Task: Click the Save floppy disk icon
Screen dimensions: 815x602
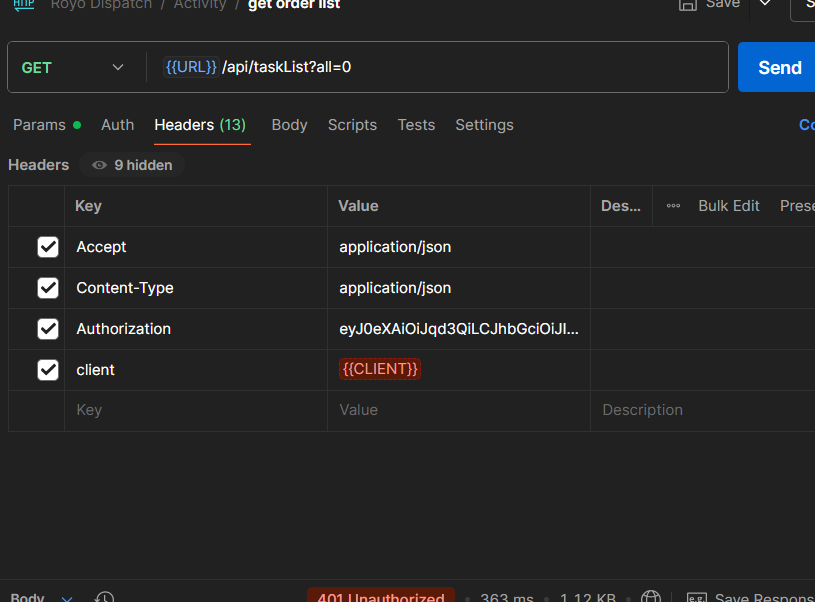Action: click(688, 4)
